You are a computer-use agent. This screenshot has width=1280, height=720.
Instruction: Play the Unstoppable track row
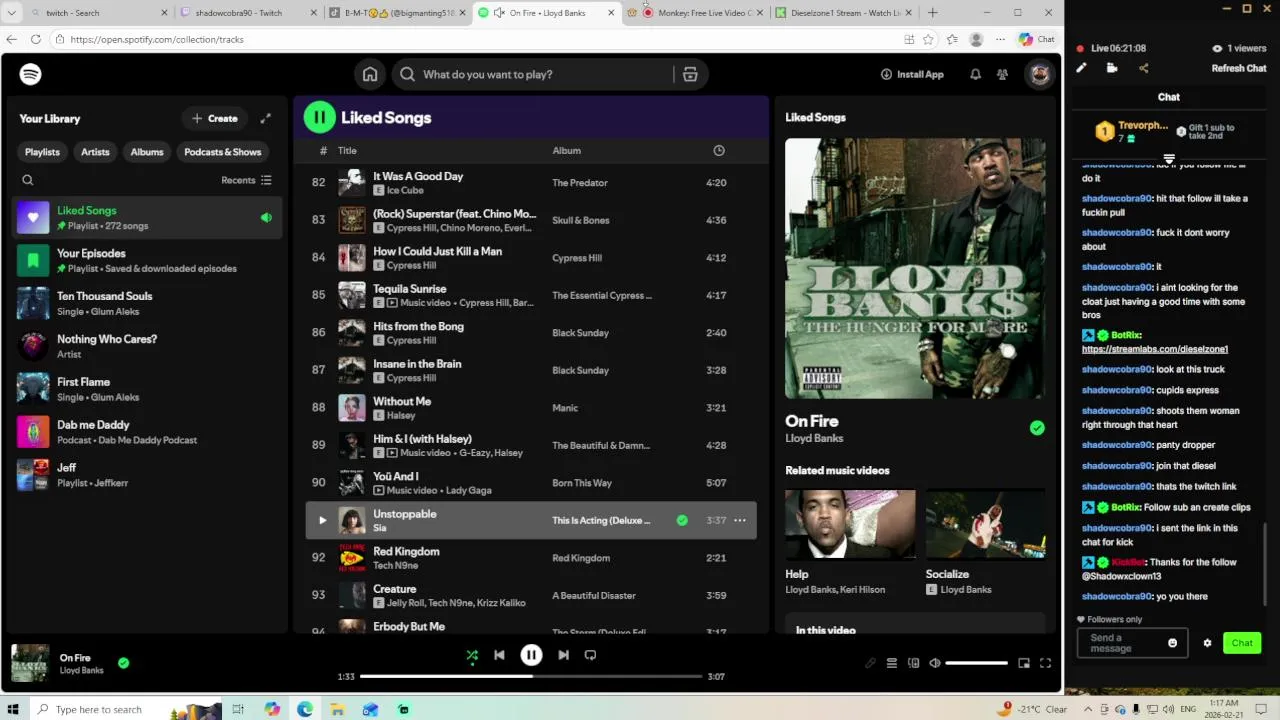pos(322,520)
